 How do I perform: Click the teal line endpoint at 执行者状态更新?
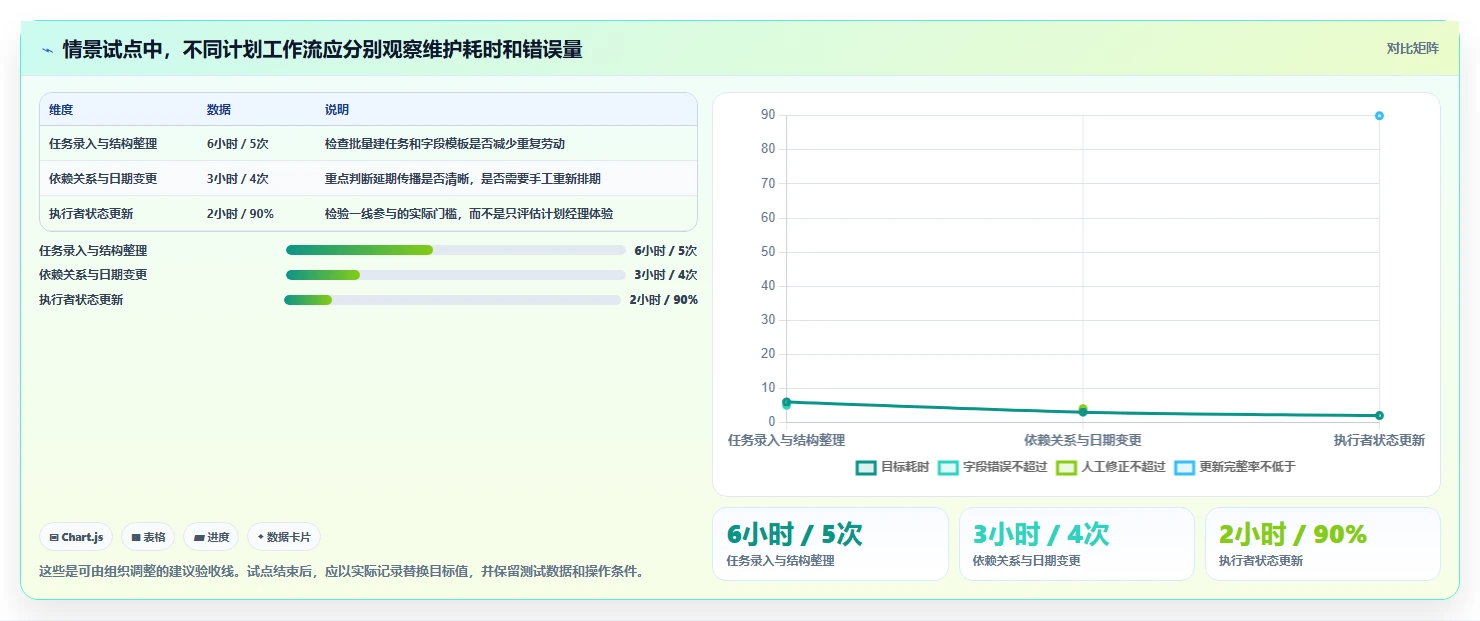(1379, 415)
